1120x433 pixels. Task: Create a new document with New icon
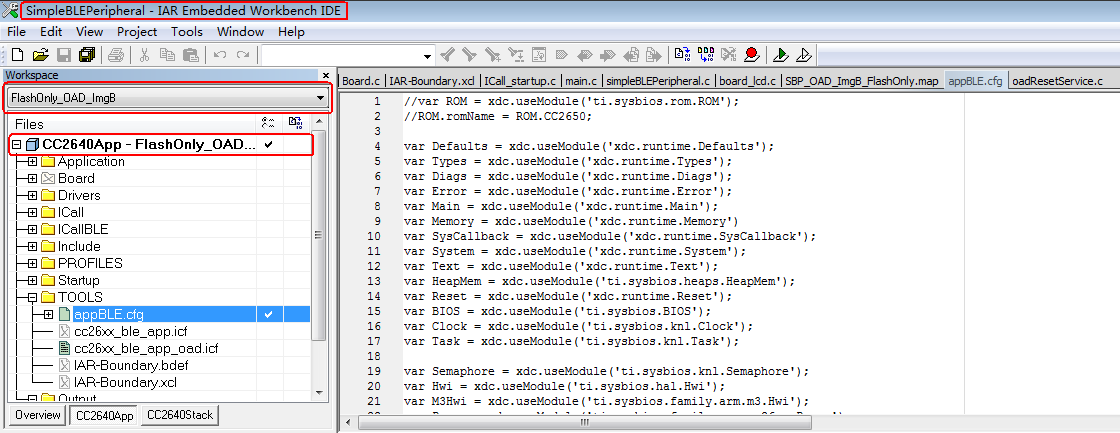point(16,55)
